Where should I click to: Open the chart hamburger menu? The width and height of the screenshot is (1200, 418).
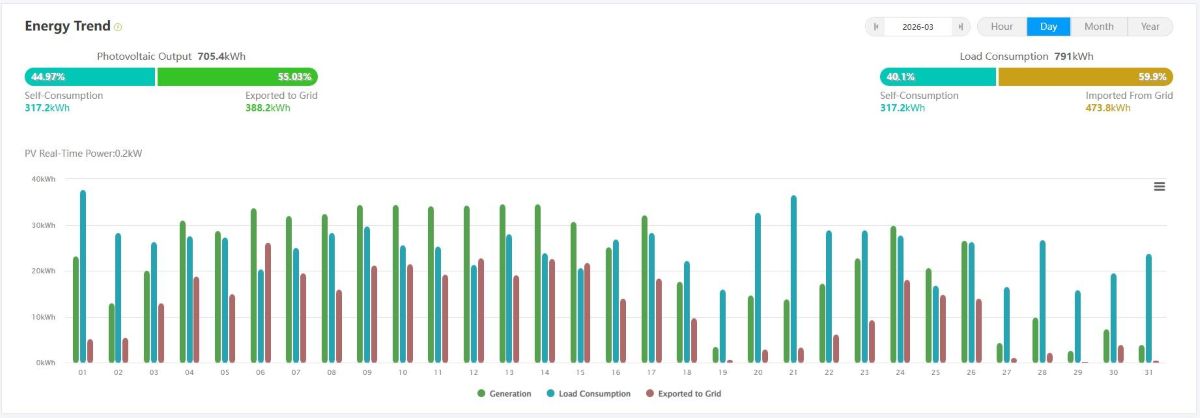(x=1159, y=186)
